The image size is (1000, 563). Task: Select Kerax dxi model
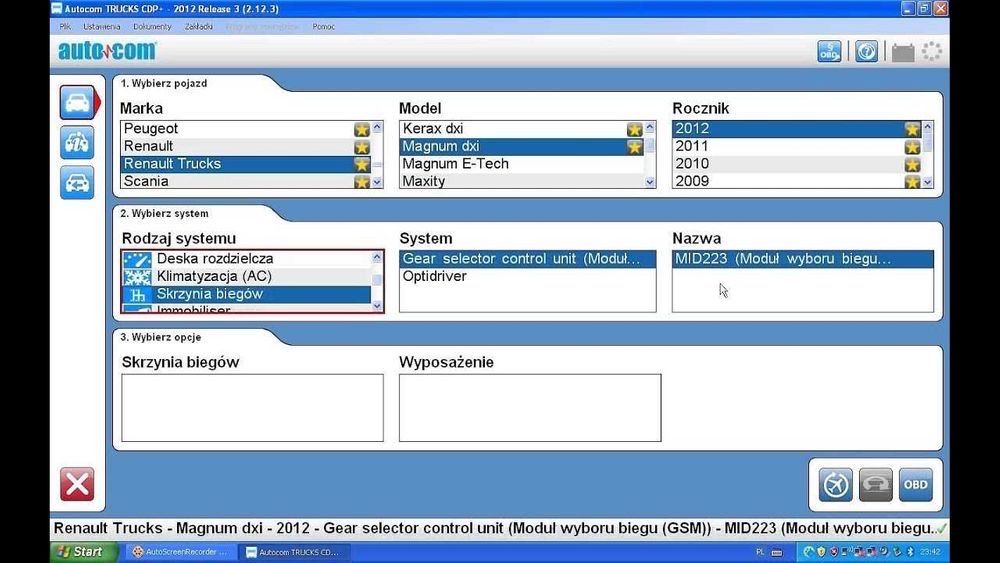(522, 129)
